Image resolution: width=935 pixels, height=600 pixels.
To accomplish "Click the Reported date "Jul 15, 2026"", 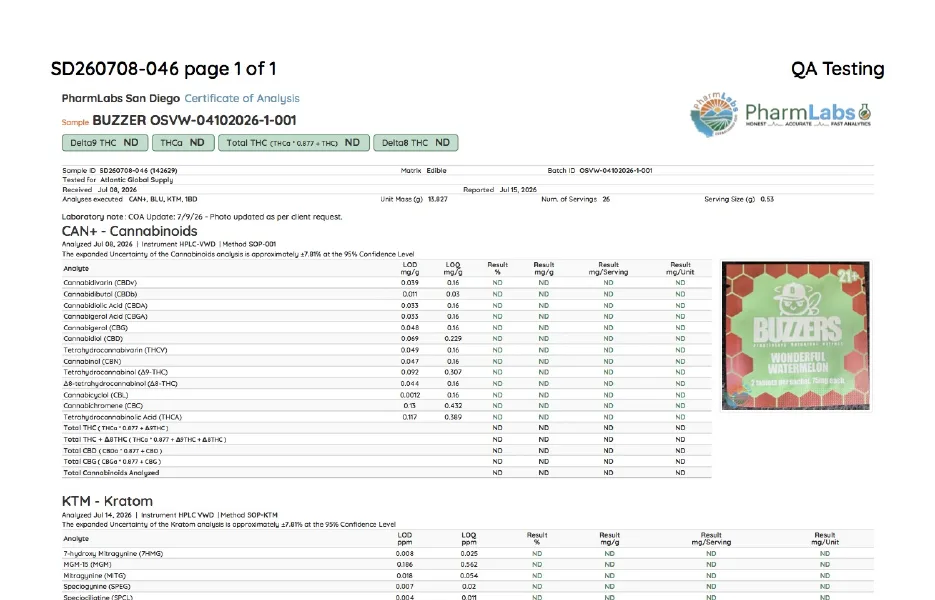I will click(x=518, y=190).
